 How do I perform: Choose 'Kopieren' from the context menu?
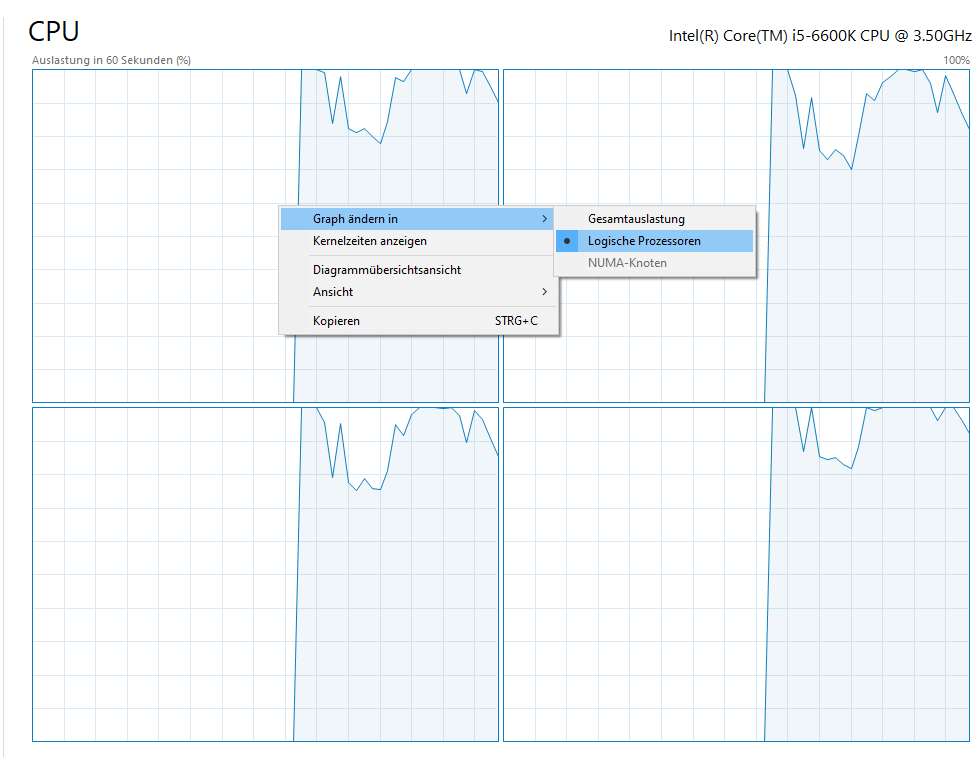pyautogui.click(x=336, y=321)
